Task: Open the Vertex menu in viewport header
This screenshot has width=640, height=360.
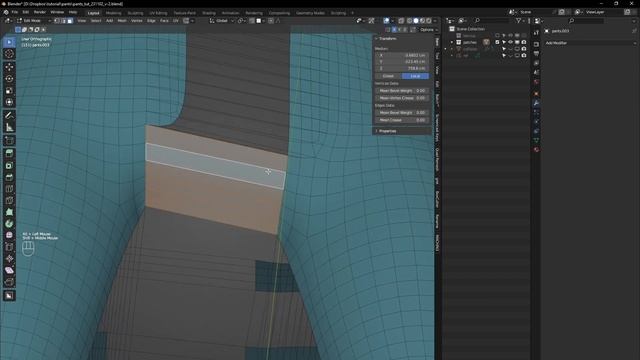Action: click(137, 21)
